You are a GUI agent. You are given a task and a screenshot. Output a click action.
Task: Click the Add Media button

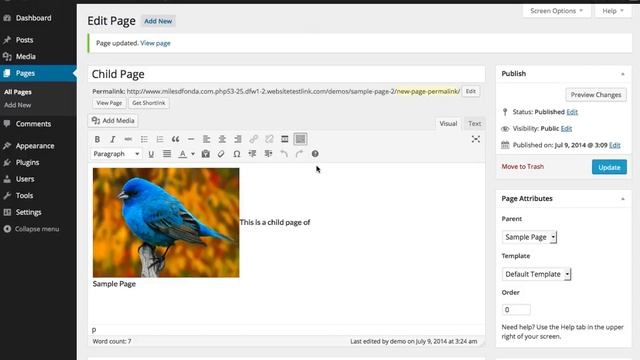(113, 120)
